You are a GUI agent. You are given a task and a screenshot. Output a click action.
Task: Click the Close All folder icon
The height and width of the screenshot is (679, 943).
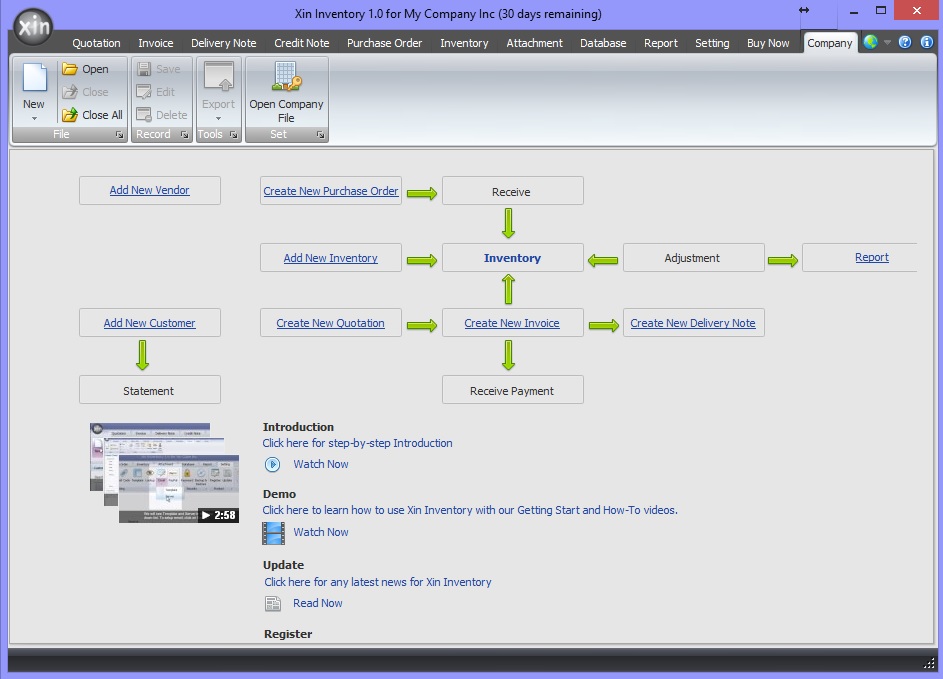(x=70, y=115)
